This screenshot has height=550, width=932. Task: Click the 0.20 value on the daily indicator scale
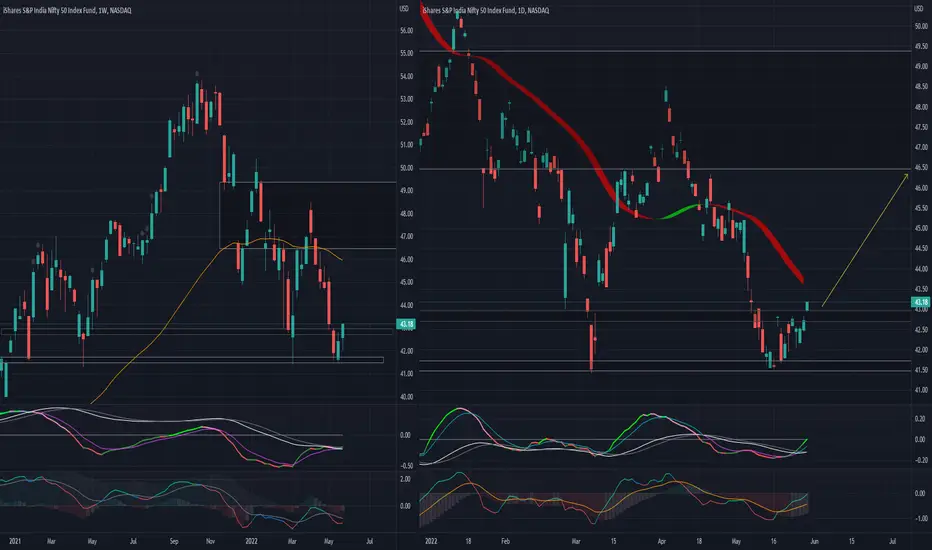tap(920, 419)
